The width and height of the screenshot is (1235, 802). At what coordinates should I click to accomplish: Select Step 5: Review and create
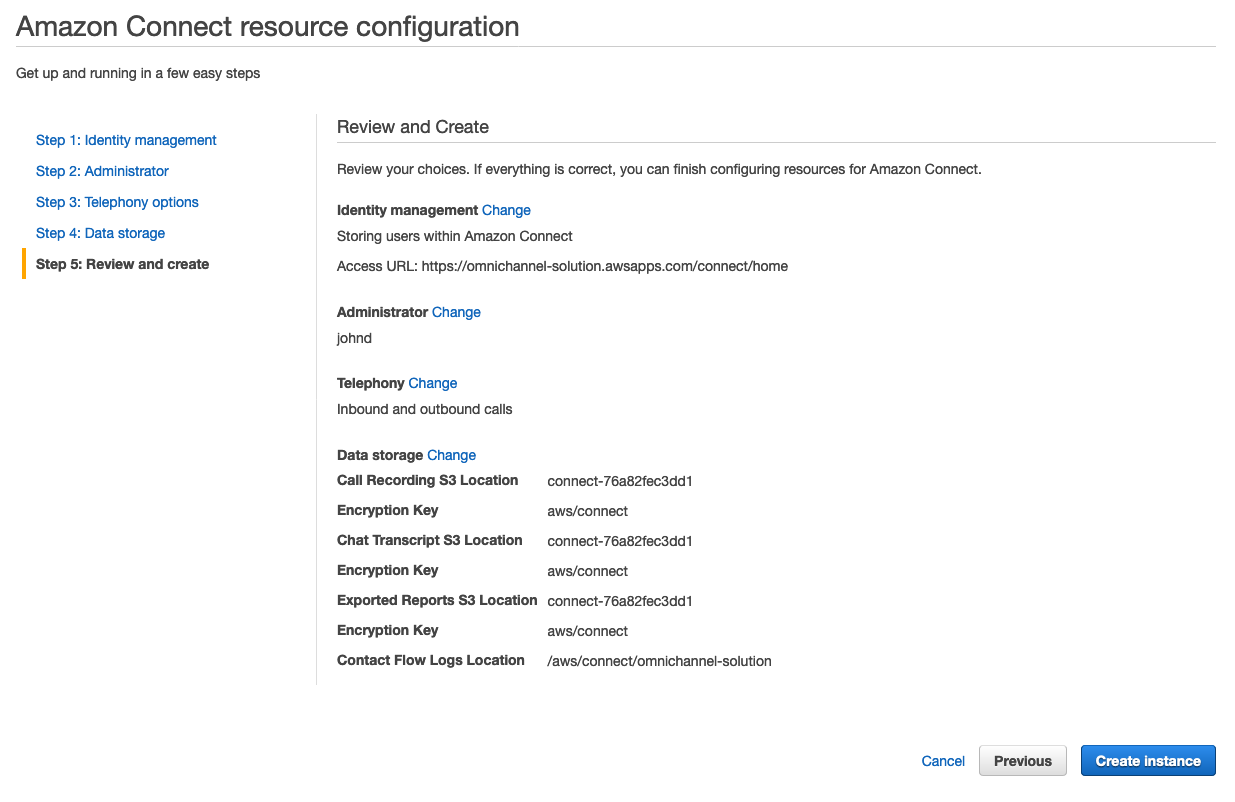pos(122,264)
